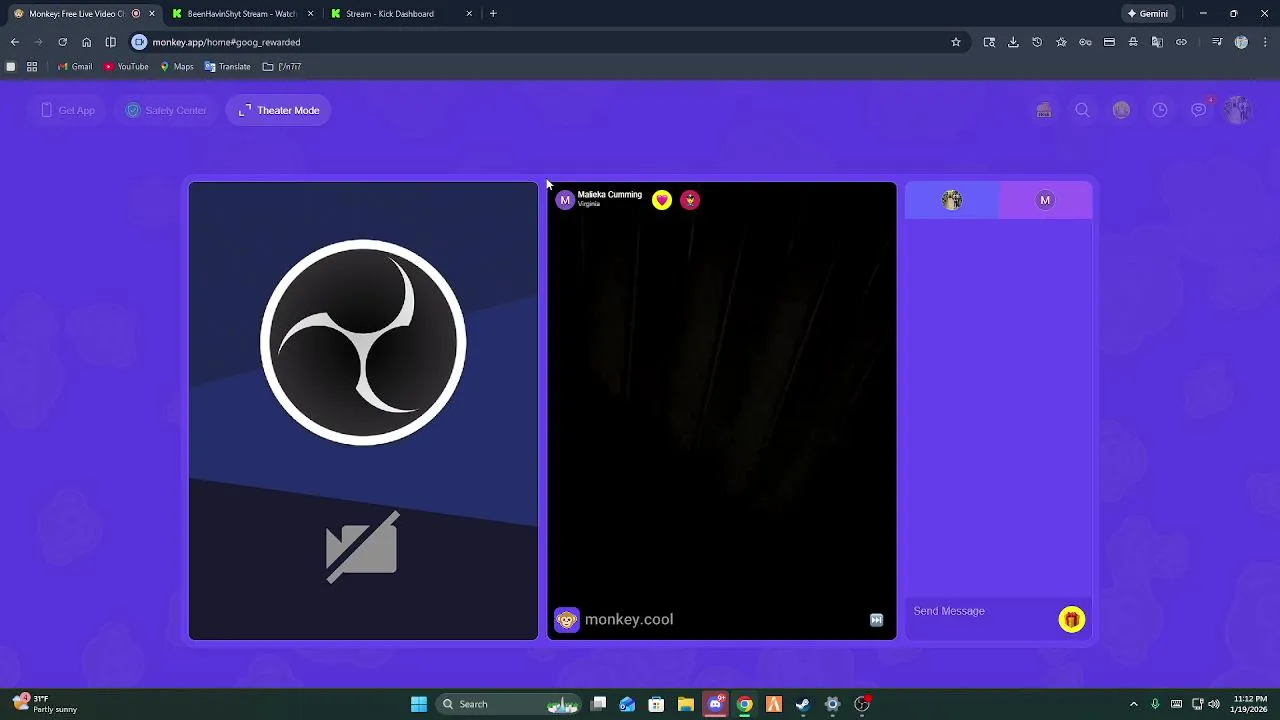Open the payment card toolbar icon

click(x=1109, y=42)
